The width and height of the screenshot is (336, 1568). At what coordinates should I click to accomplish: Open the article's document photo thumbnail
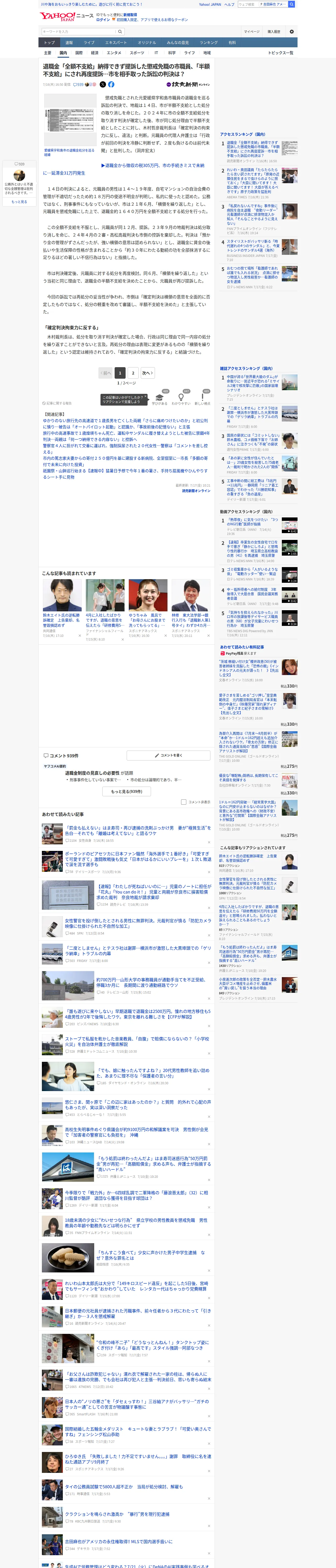tap(70, 120)
